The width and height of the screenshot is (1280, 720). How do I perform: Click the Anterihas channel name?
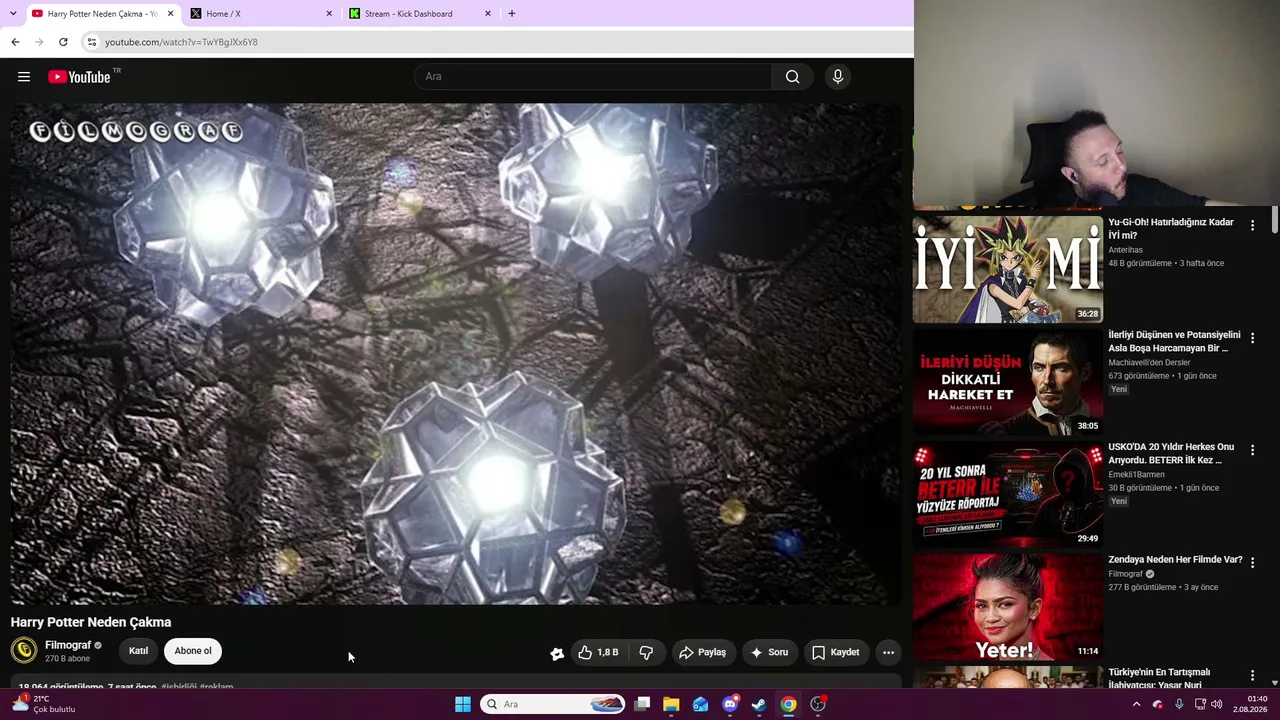(1125, 250)
